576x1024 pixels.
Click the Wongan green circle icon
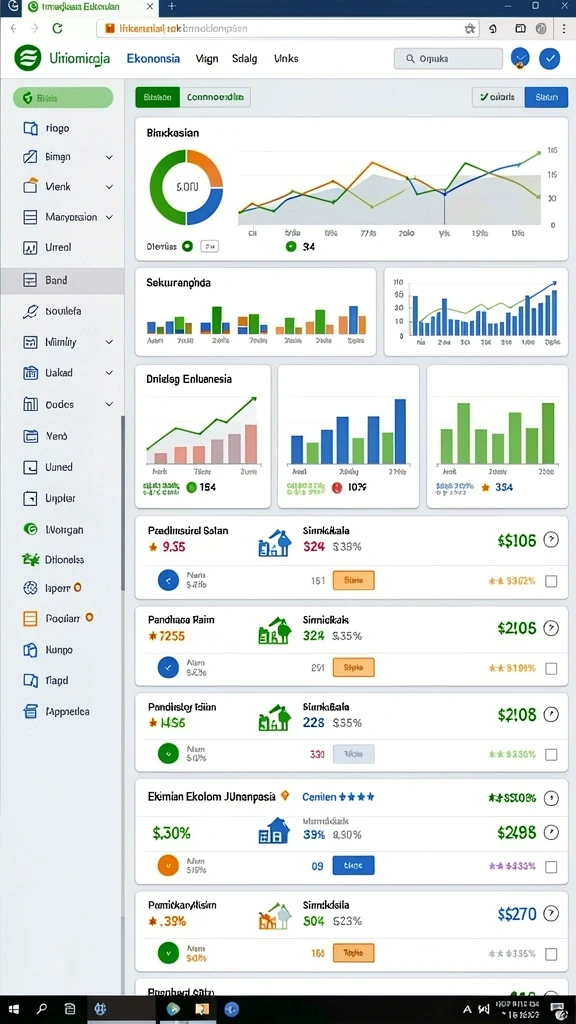coord(30,530)
